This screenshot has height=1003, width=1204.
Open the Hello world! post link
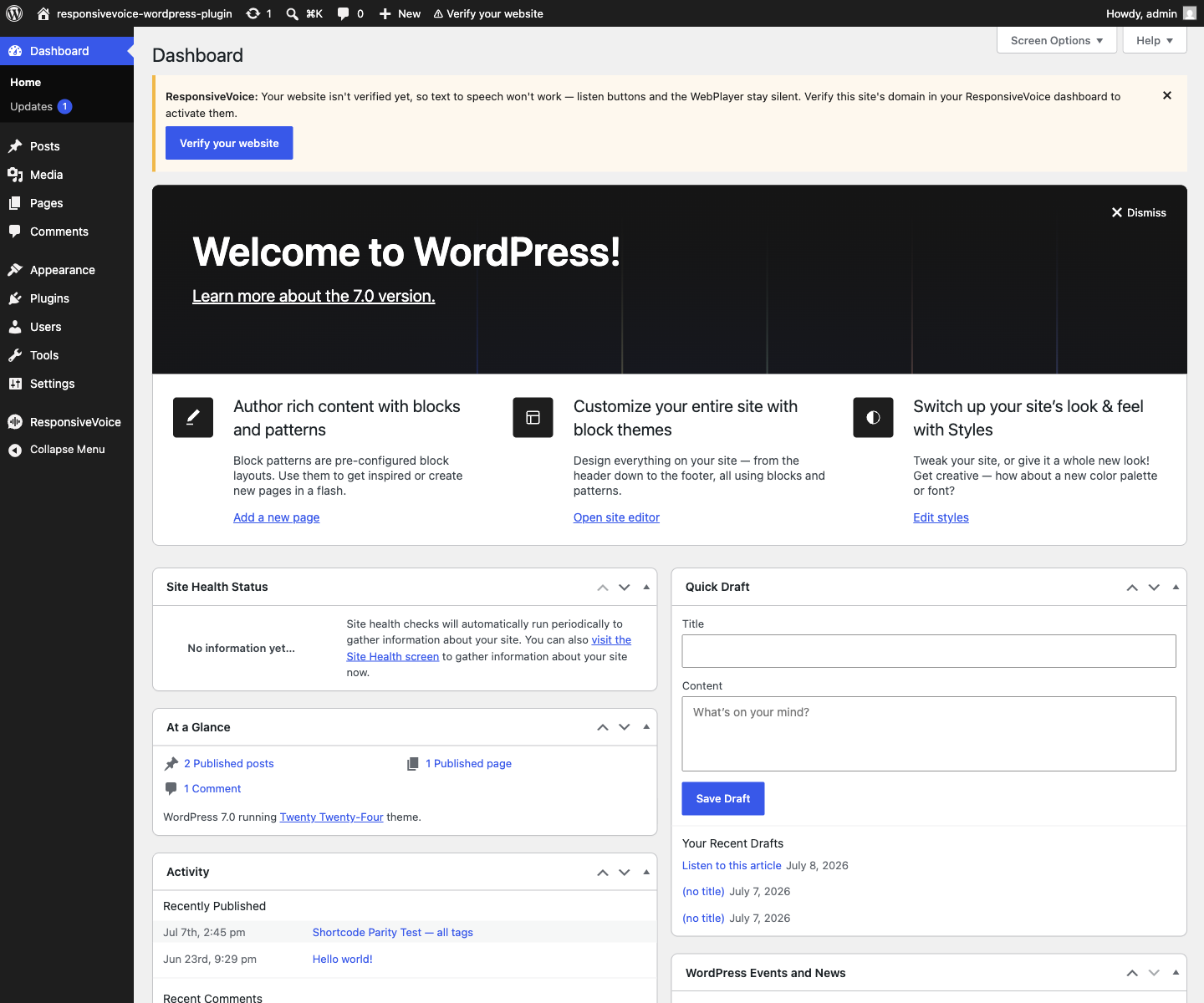point(343,959)
